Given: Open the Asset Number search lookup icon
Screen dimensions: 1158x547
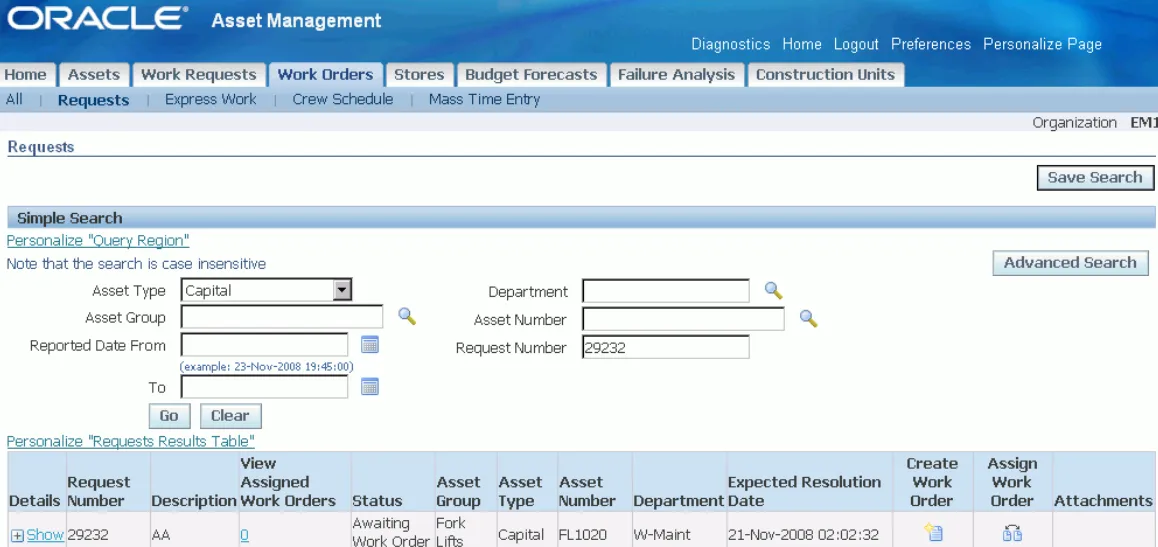Looking at the screenshot, I should 809,319.
